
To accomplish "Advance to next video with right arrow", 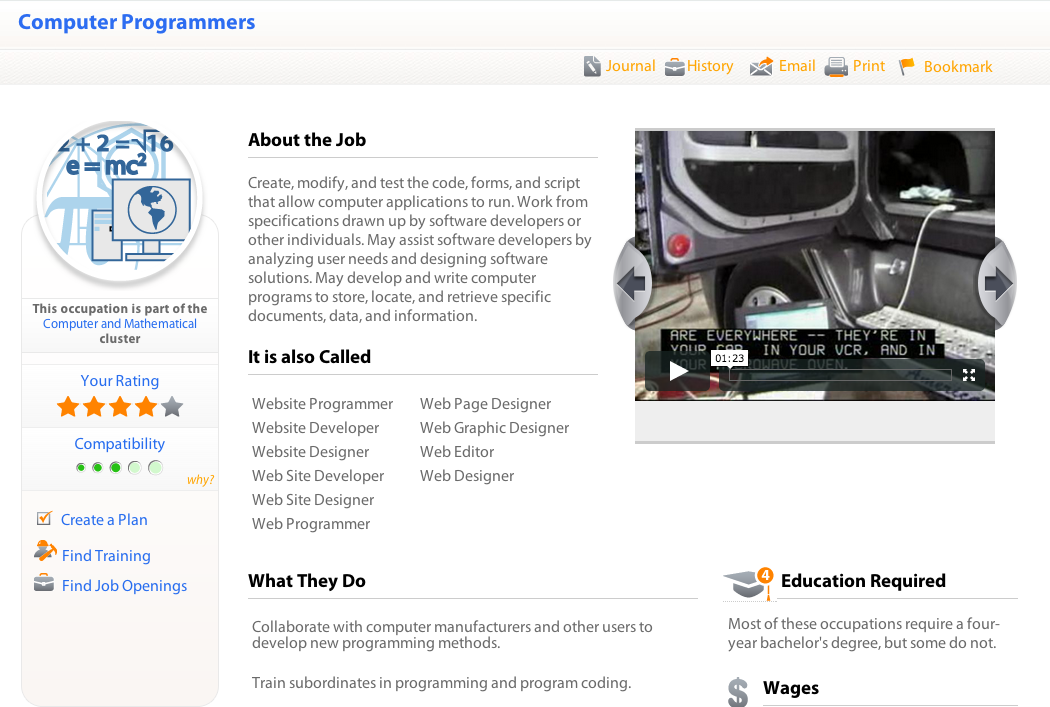I will click(998, 284).
